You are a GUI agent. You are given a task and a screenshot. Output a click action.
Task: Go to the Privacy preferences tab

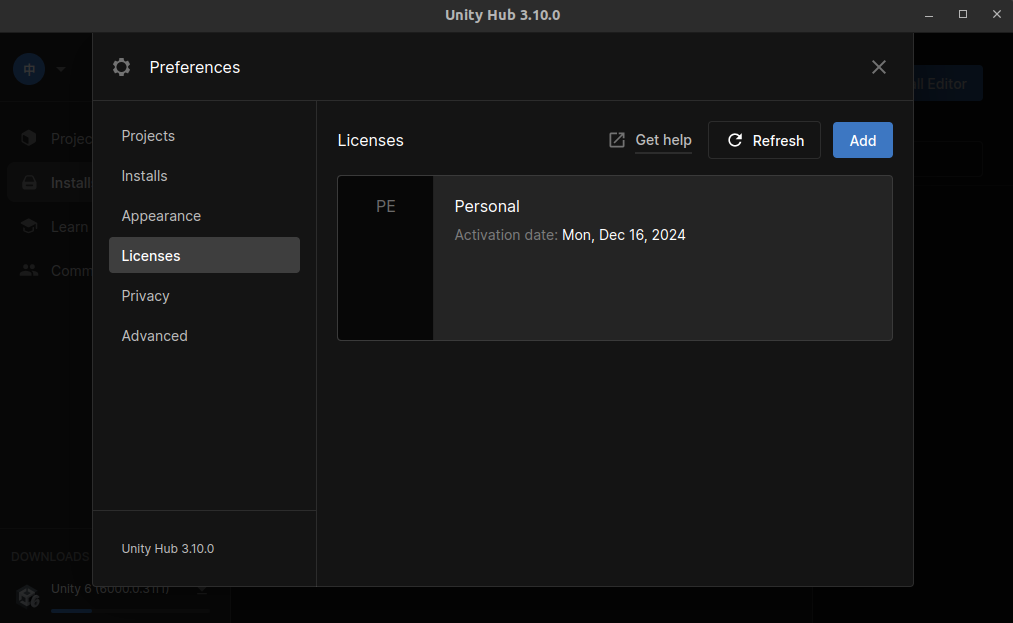[146, 296]
